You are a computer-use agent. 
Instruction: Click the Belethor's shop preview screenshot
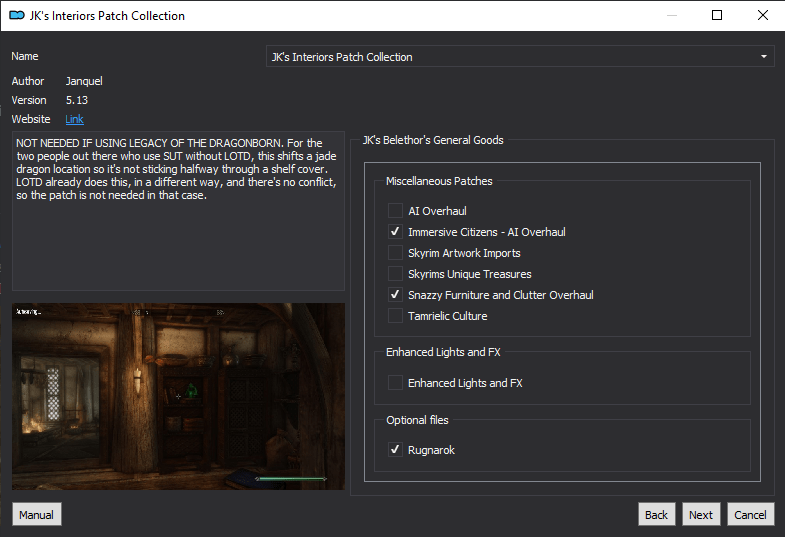click(x=178, y=396)
